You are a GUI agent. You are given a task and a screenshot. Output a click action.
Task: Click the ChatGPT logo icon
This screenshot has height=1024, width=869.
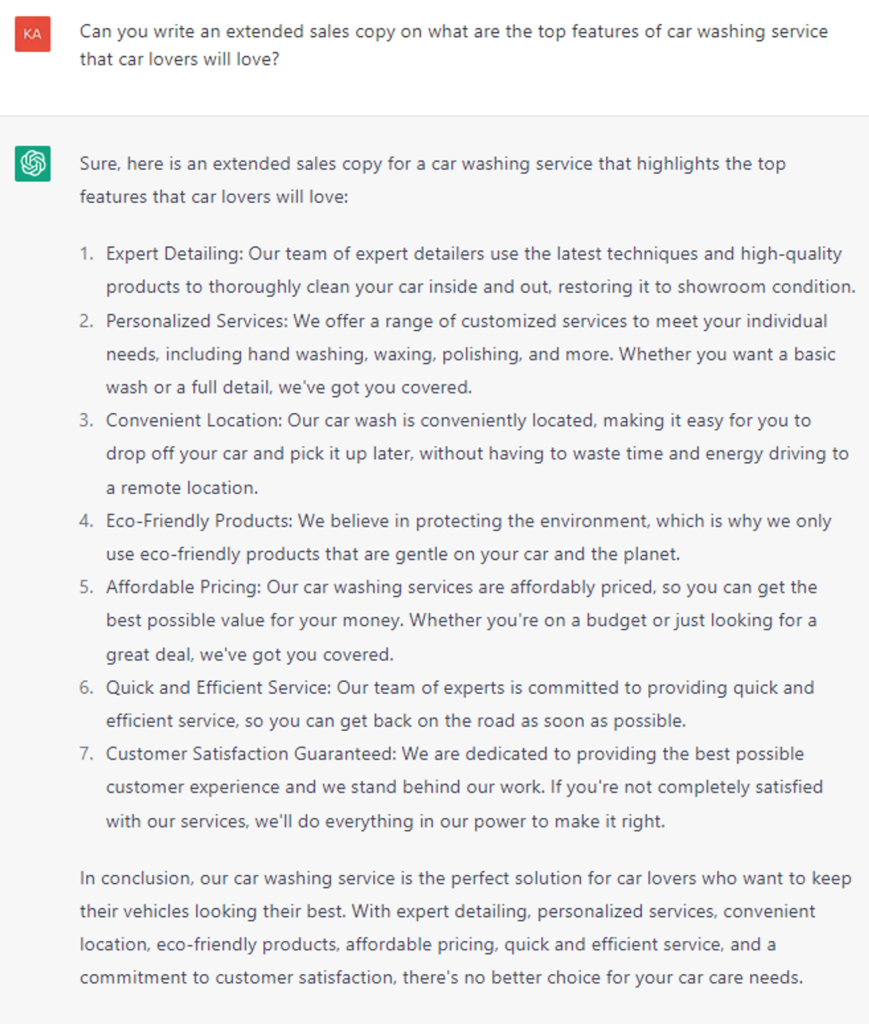pos(33,164)
